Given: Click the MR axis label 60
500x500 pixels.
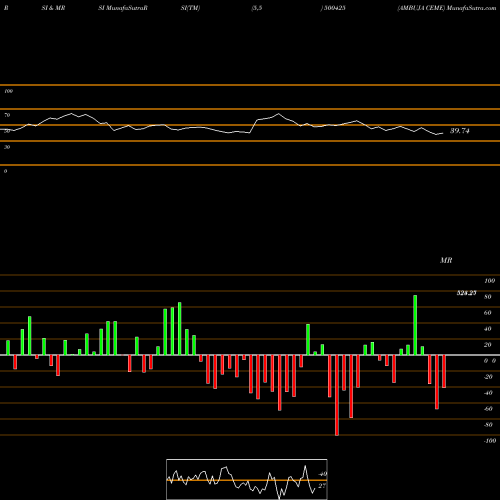Looking at the screenshot, I should tap(488, 313).
